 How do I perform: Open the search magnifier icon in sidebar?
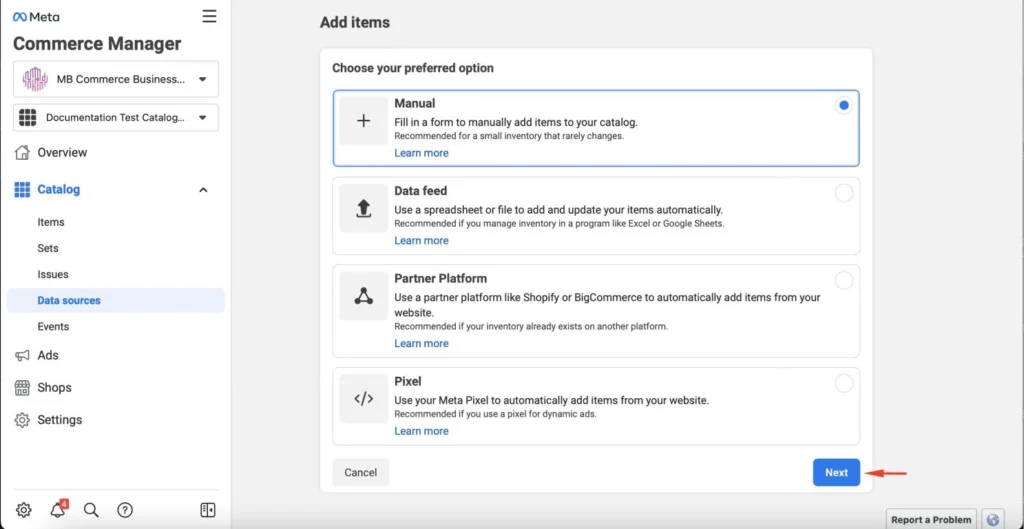[x=91, y=510]
